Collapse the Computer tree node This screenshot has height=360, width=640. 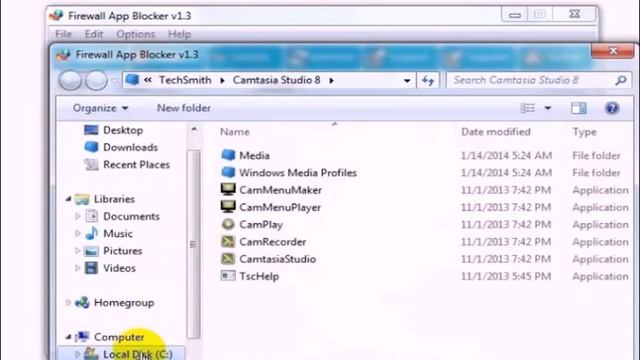pyautogui.click(x=68, y=337)
